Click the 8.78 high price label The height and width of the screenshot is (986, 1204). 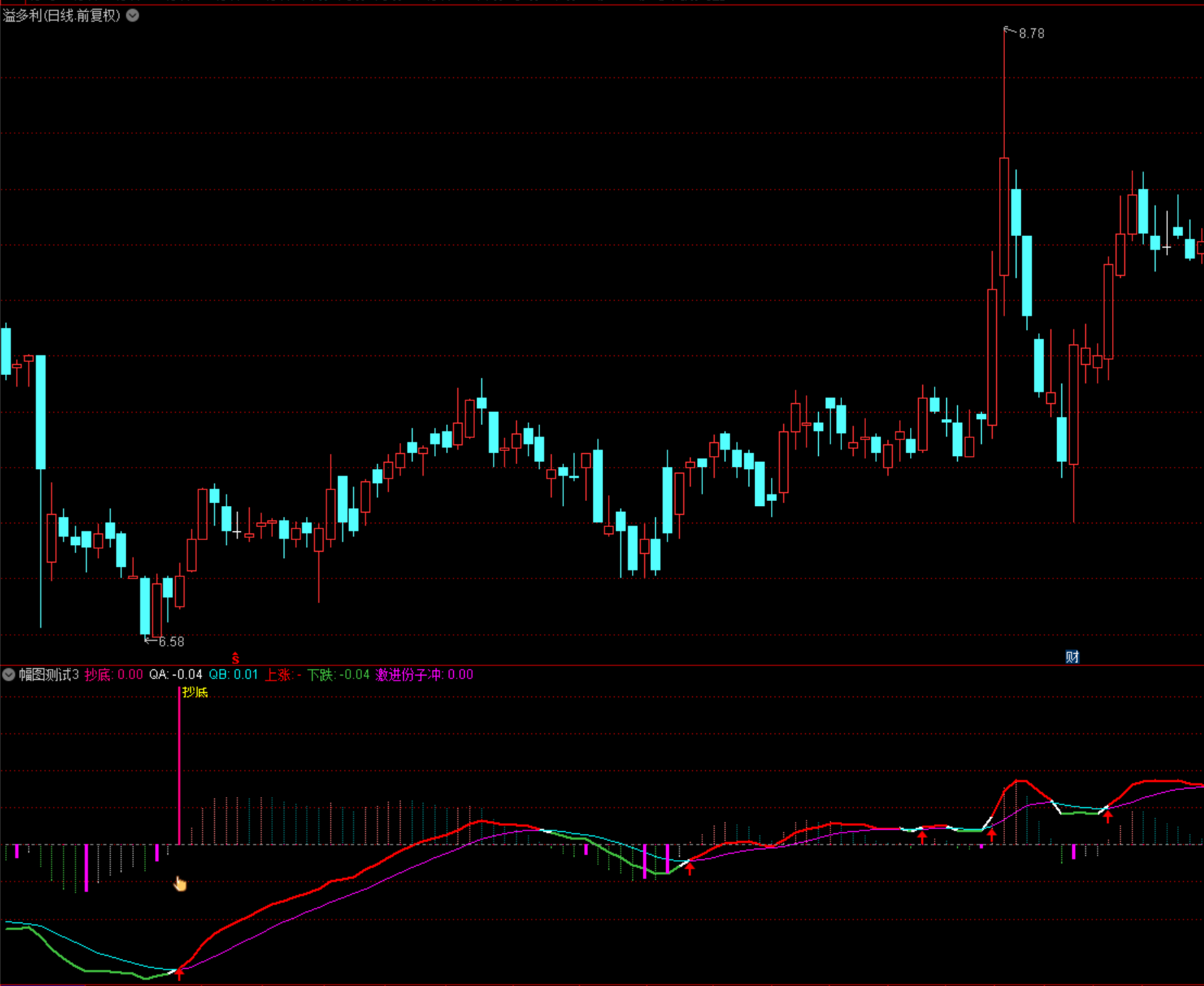point(1032,33)
